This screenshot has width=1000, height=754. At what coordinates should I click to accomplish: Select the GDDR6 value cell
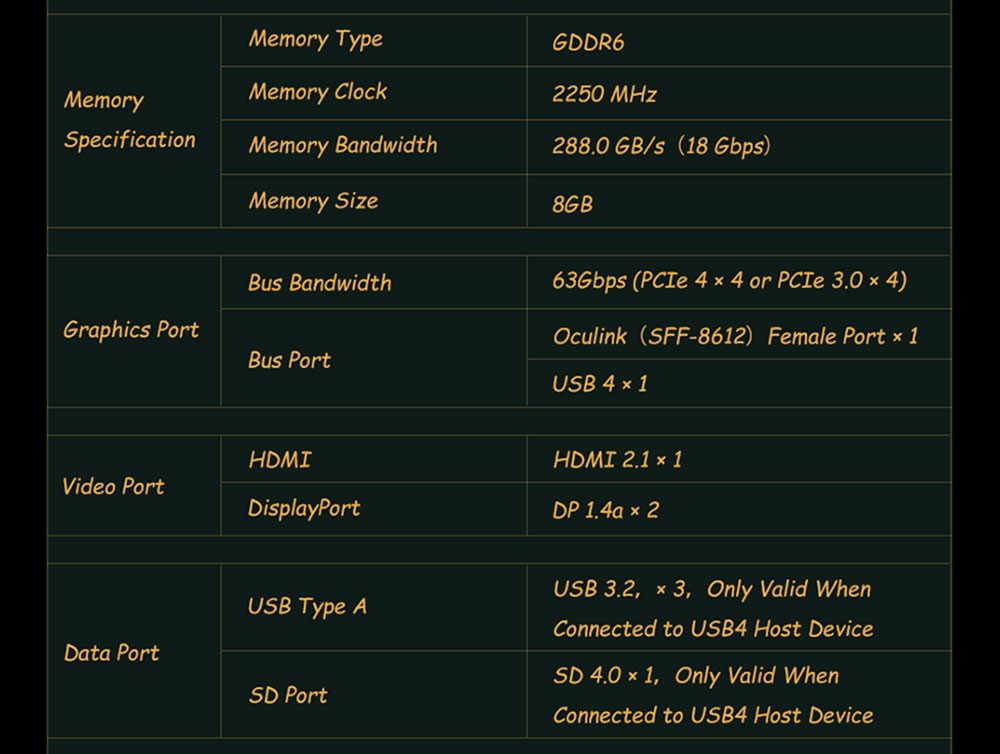(x=588, y=42)
